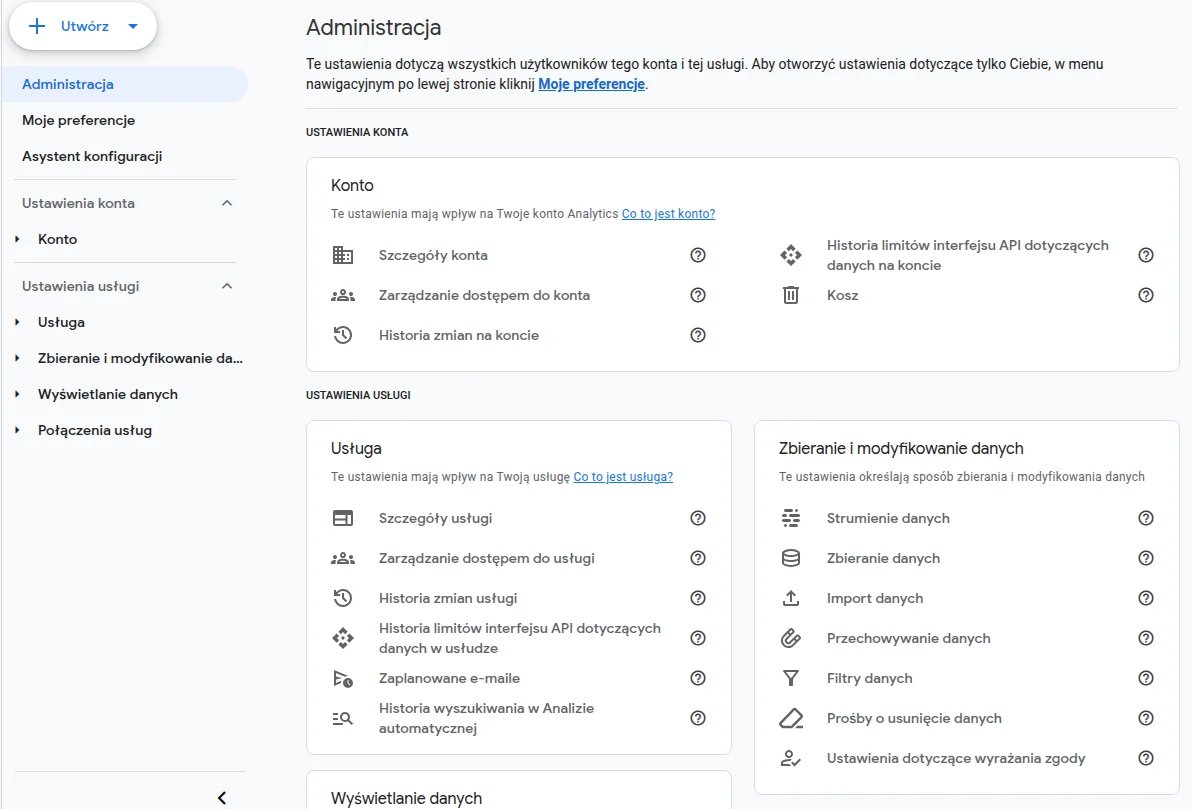
Task: Open help for Historia zmian na koncie
Action: tap(698, 335)
